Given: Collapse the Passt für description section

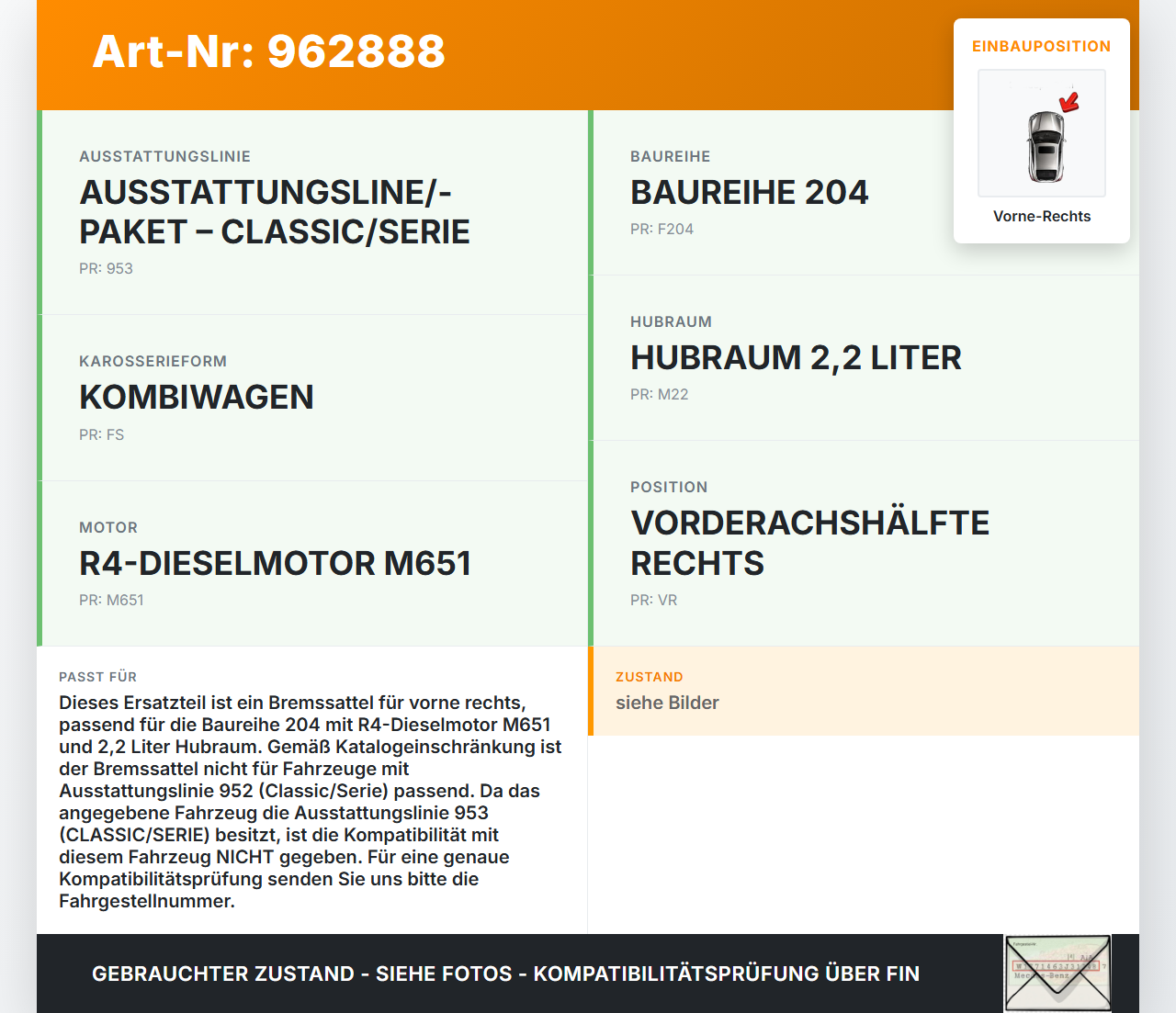Looking at the screenshot, I should (312, 790).
